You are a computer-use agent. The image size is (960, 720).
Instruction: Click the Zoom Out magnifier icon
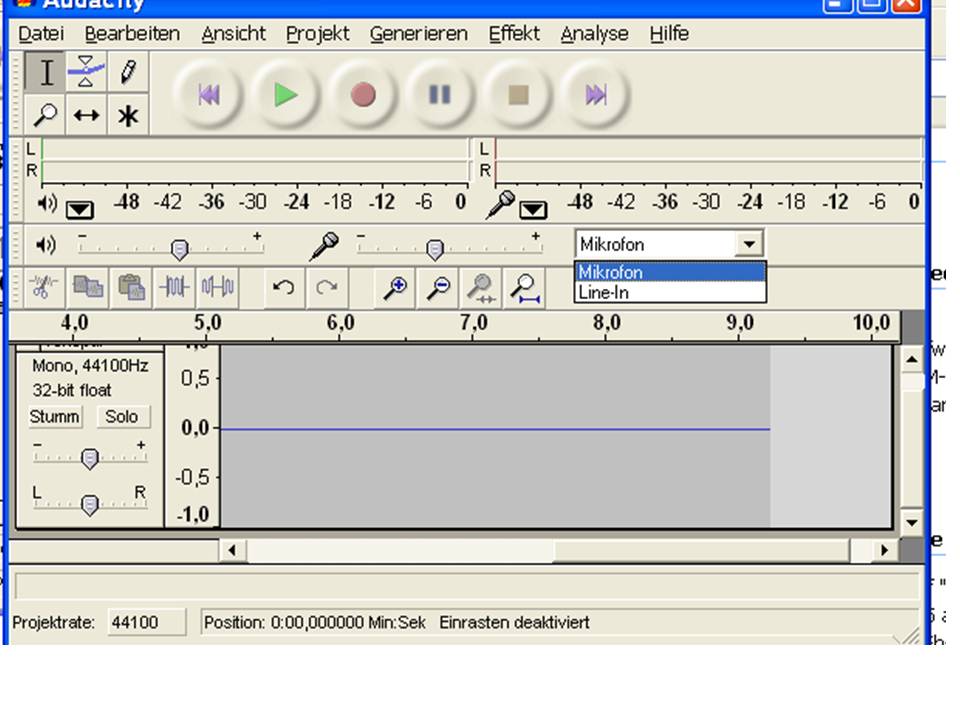438,287
